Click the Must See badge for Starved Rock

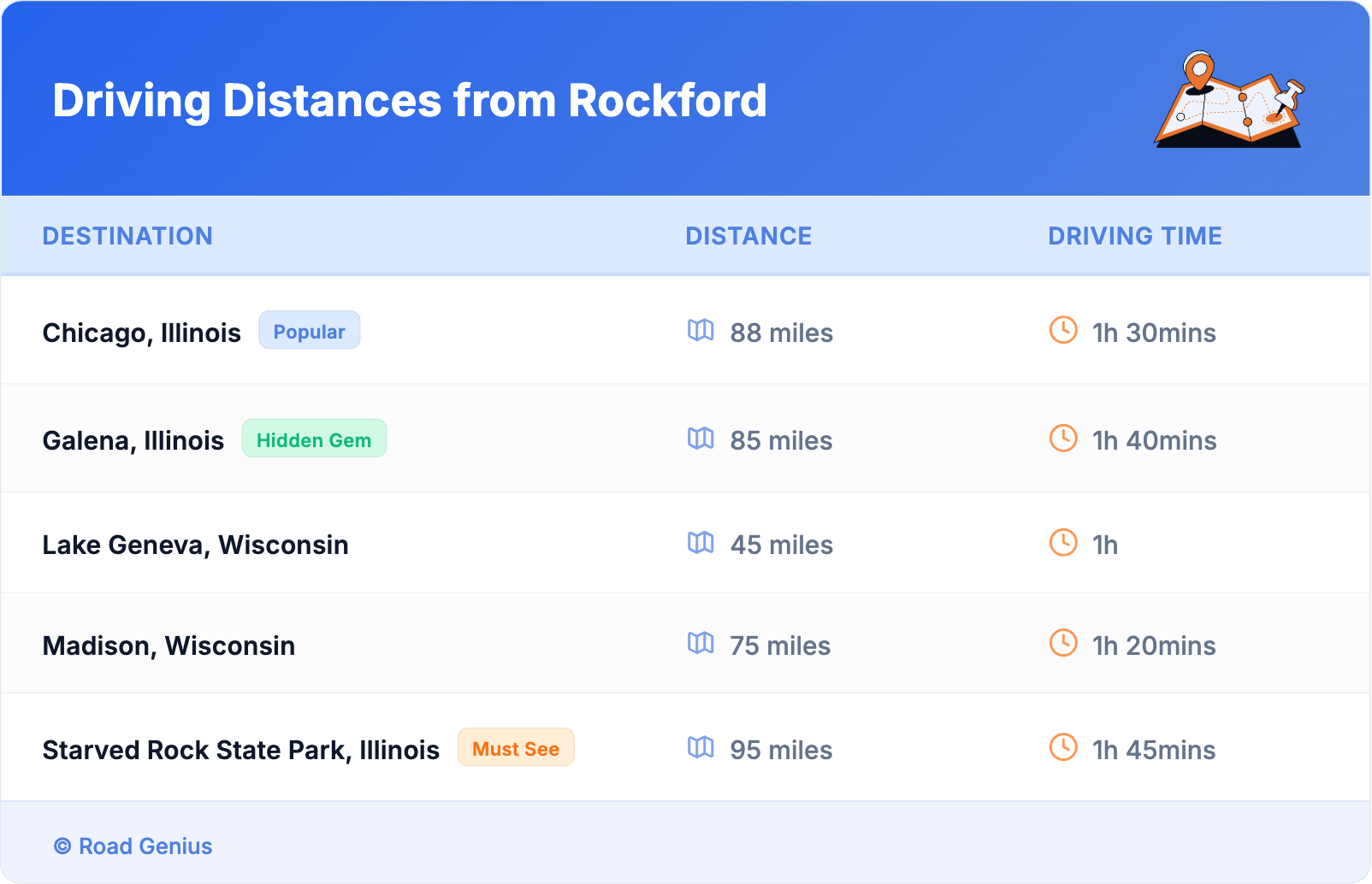pyautogui.click(x=516, y=748)
